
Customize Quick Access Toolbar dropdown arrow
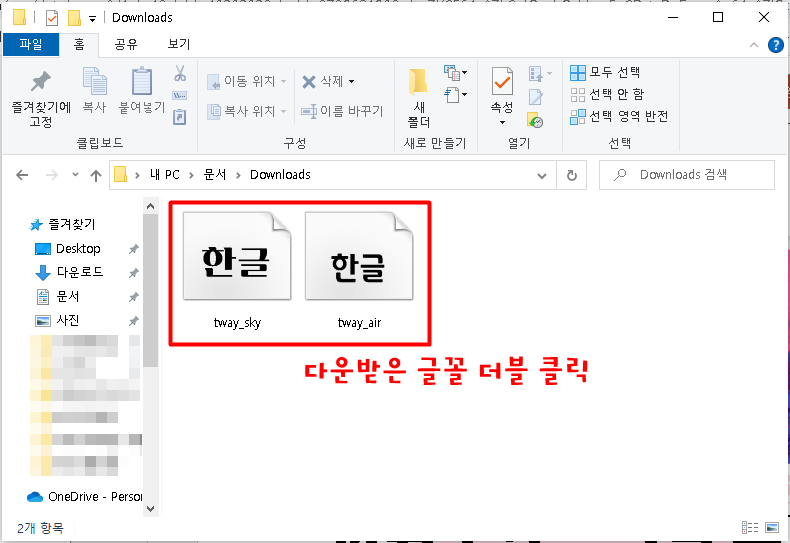[92, 19]
